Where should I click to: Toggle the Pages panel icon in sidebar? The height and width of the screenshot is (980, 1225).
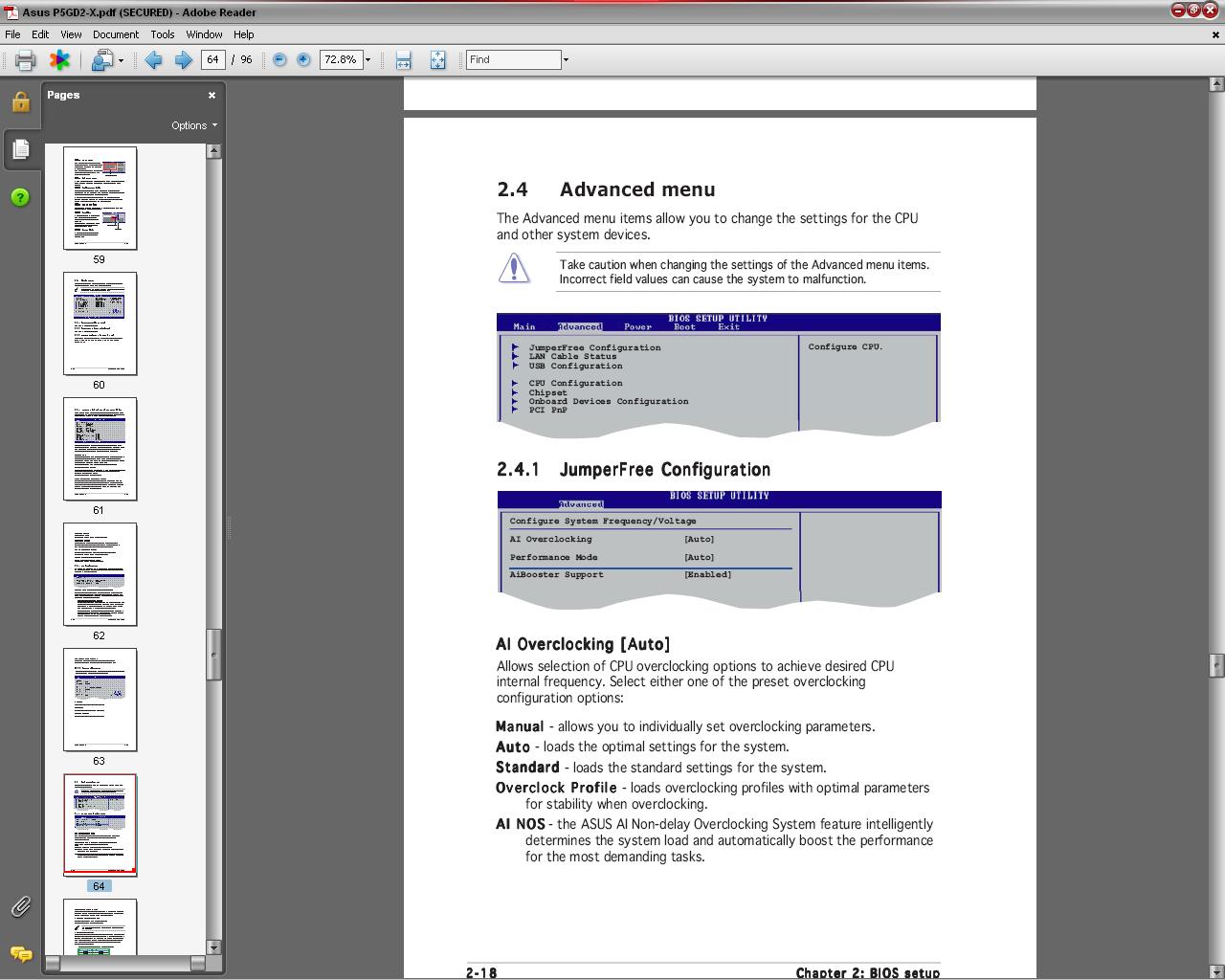[x=20, y=149]
